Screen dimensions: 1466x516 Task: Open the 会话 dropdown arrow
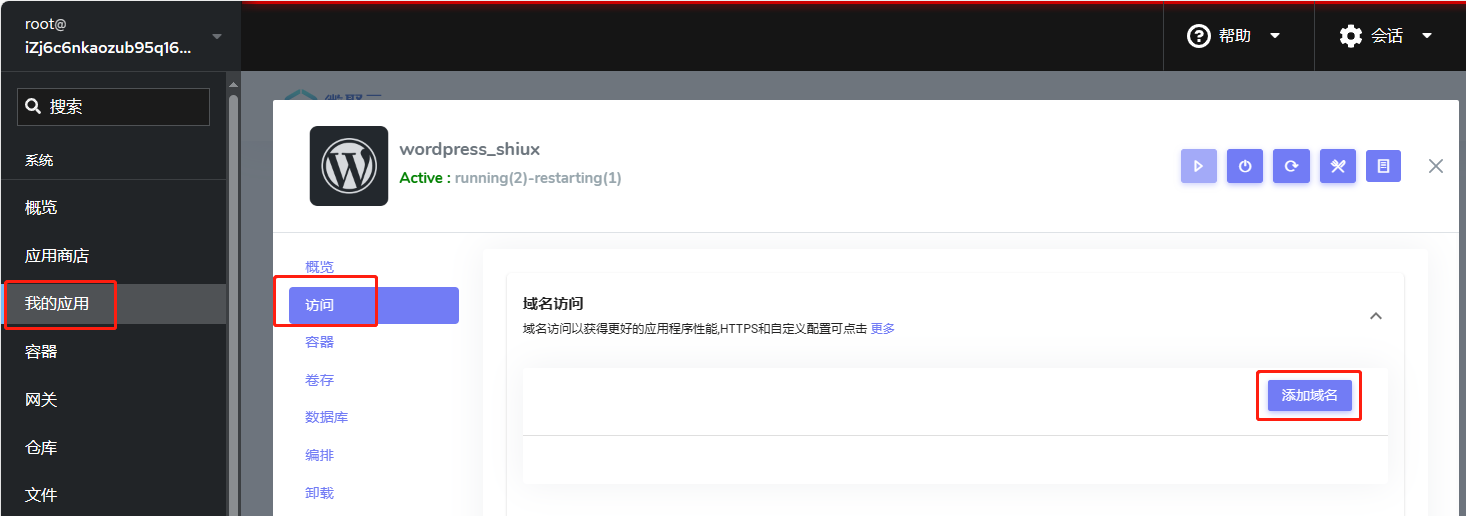pos(1427,36)
